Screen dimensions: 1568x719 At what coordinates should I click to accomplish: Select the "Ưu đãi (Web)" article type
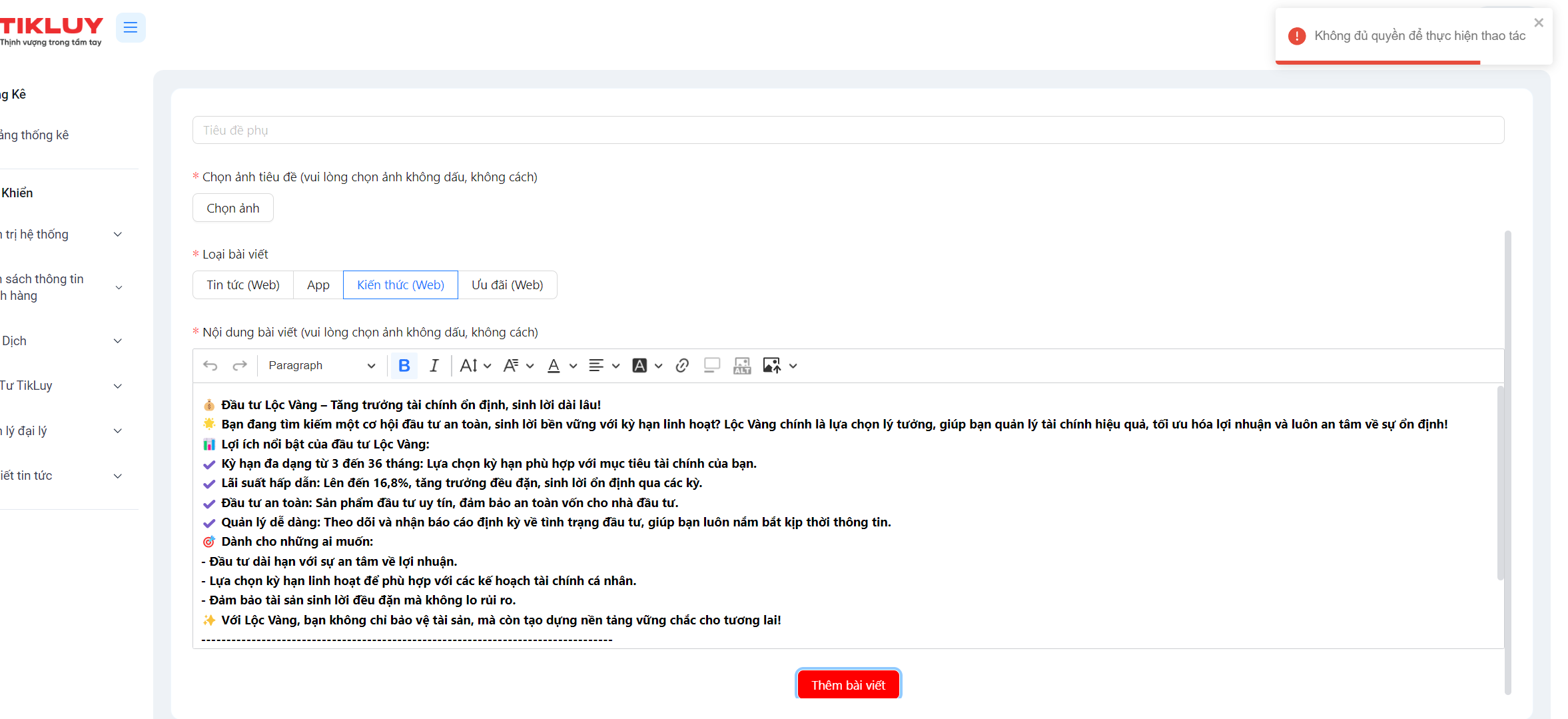point(507,285)
